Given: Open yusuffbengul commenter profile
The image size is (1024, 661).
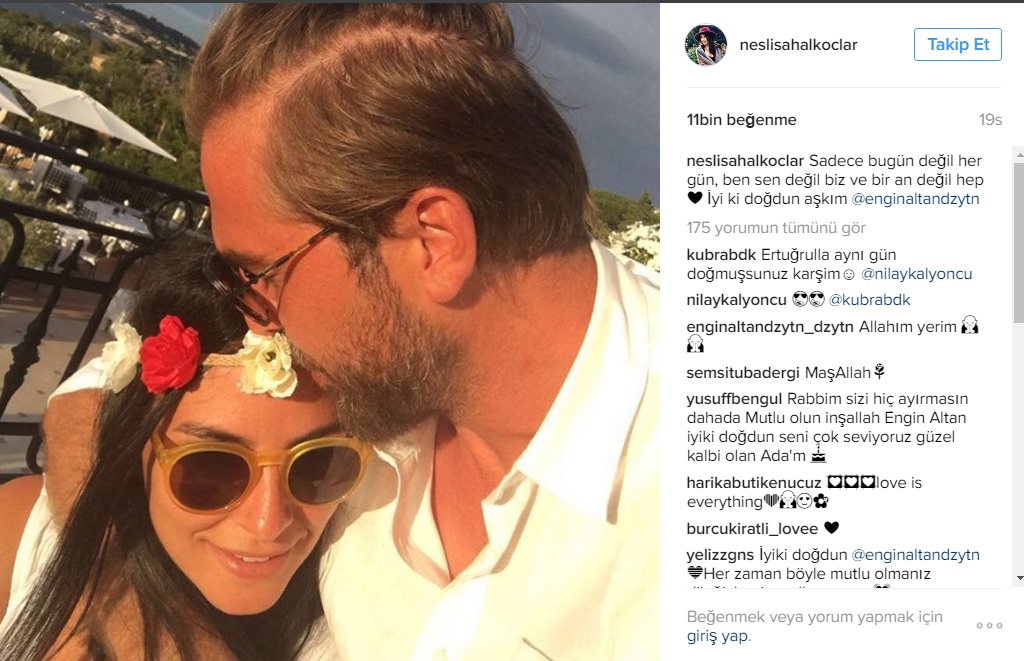Looking at the screenshot, I should pyautogui.click(x=734, y=399).
